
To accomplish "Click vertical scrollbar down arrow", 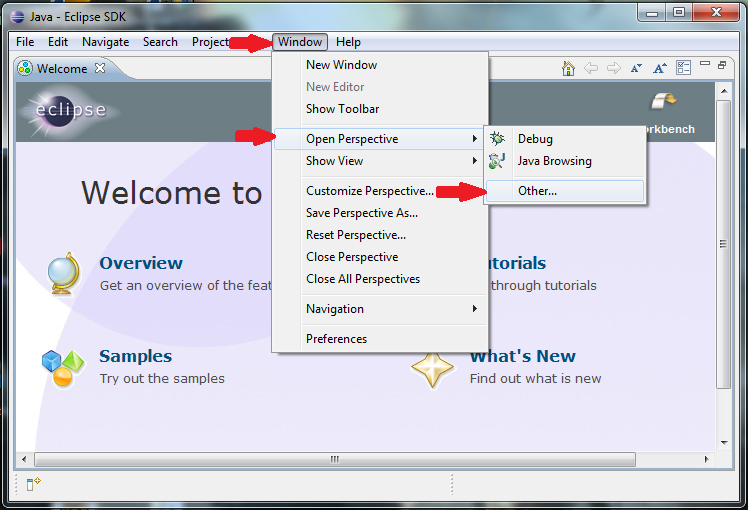I will (724, 442).
